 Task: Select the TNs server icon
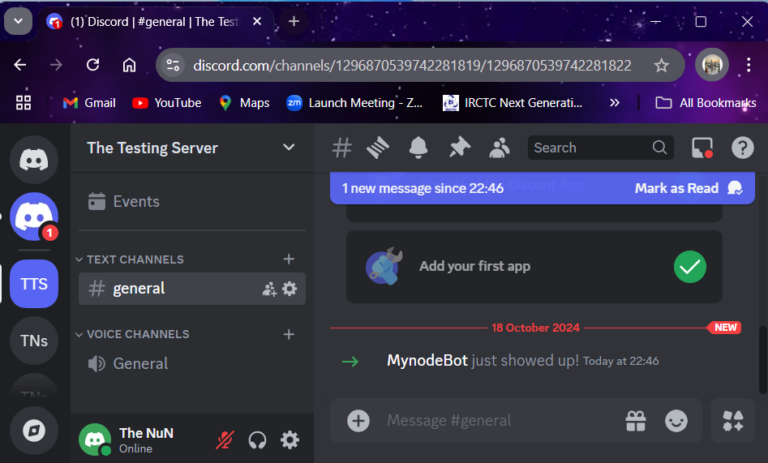(x=34, y=341)
